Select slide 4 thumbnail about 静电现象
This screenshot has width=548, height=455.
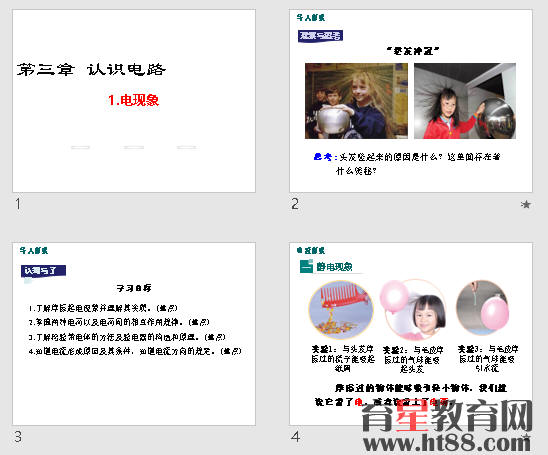click(x=411, y=334)
